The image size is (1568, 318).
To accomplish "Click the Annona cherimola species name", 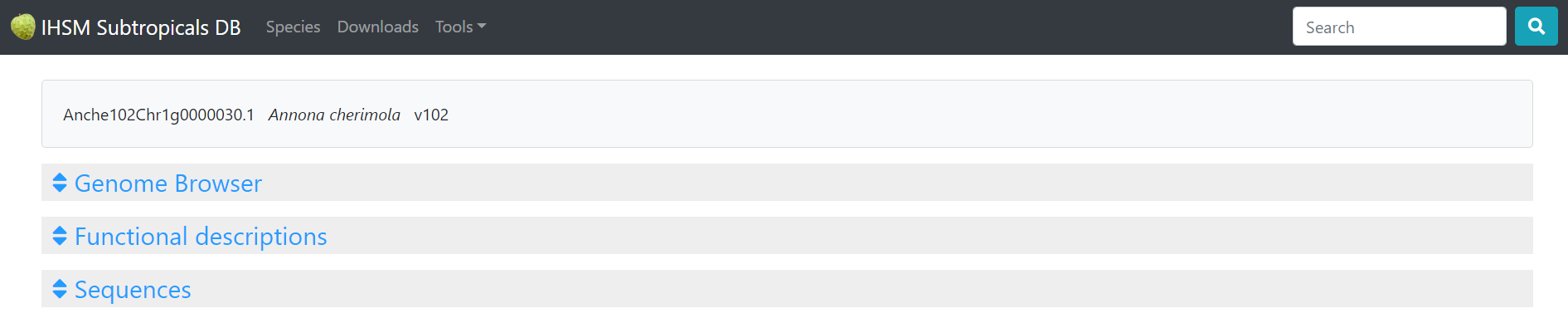I will click(334, 115).
